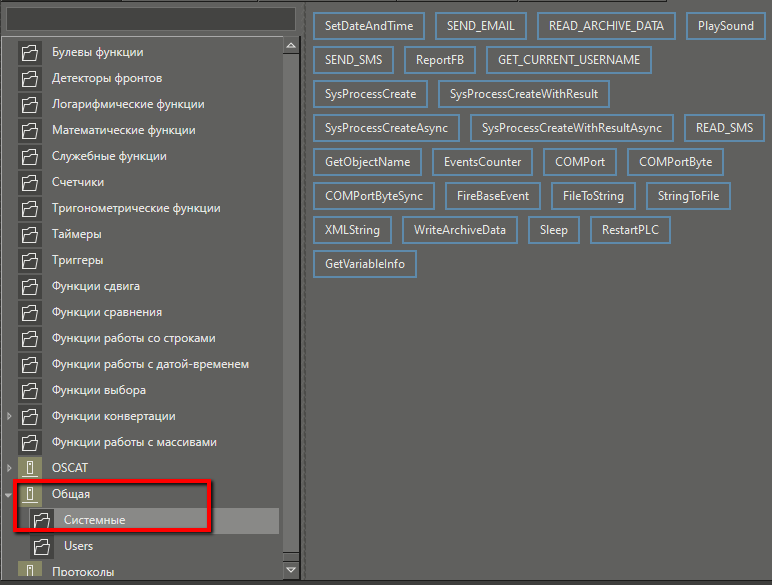Click the library icon next to Протоколы
772x585 pixels.
click(x=29, y=572)
